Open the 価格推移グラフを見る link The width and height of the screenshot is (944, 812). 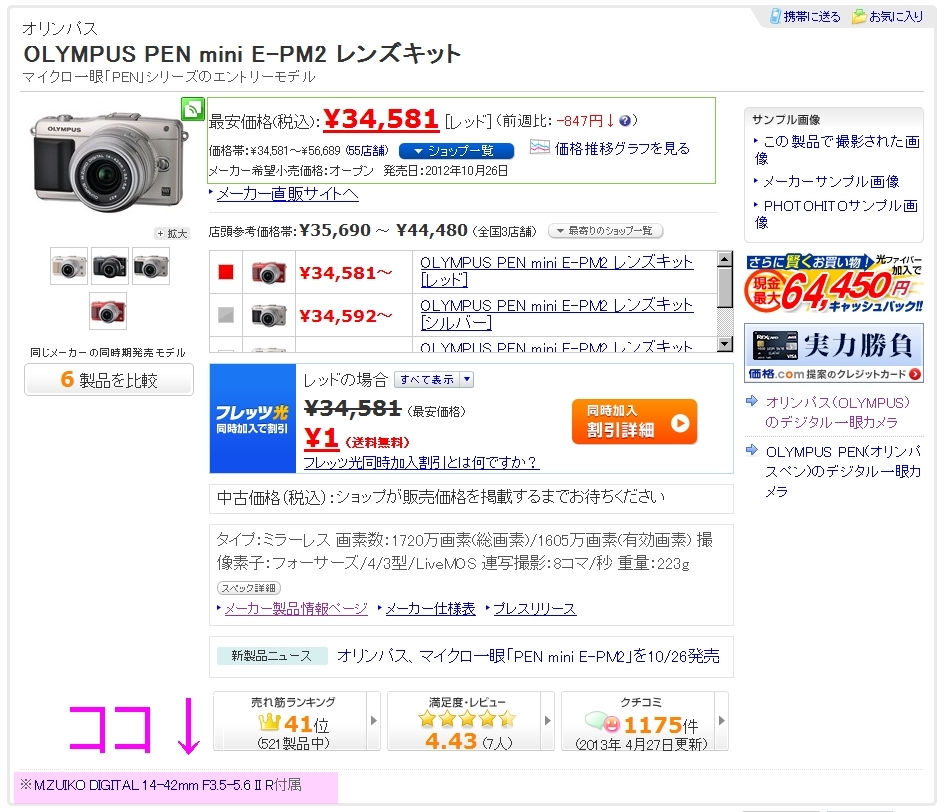point(622,148)
